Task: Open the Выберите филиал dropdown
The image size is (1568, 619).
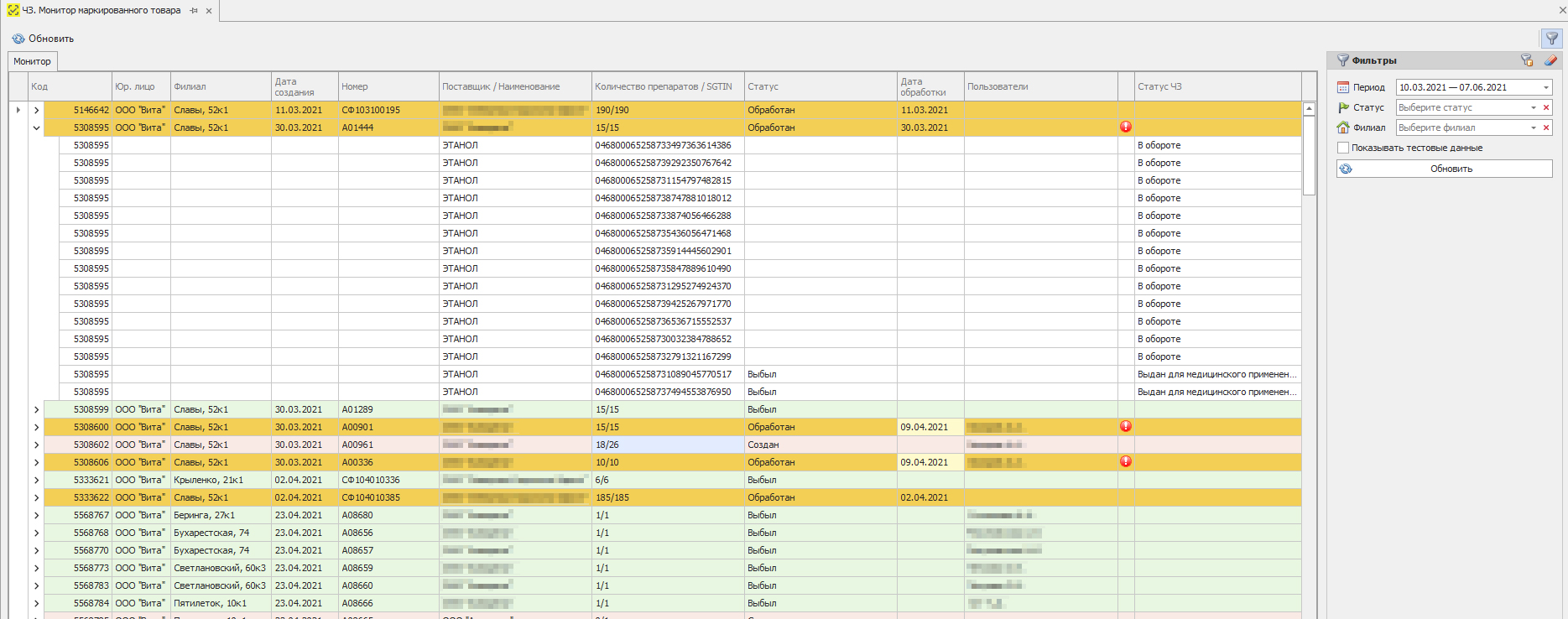Action: click(x=1534, y=127)
